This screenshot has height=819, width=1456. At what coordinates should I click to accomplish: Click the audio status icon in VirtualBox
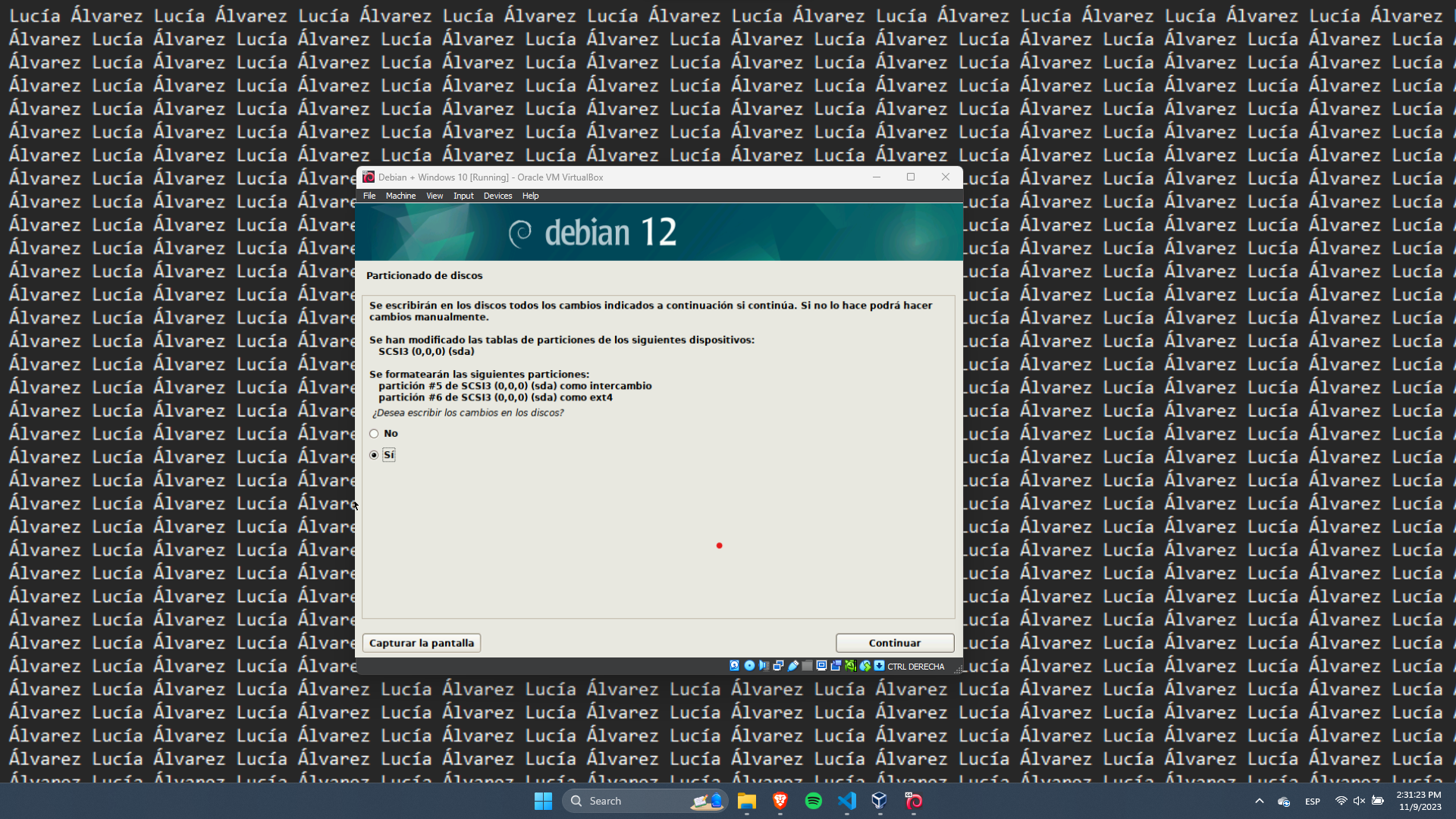[764, 666]
